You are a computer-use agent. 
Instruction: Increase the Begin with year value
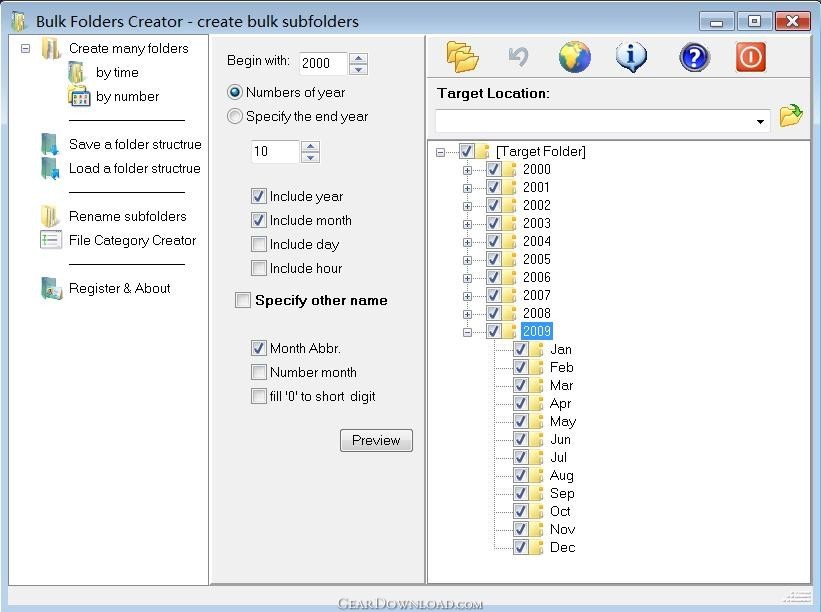[359, 58]
